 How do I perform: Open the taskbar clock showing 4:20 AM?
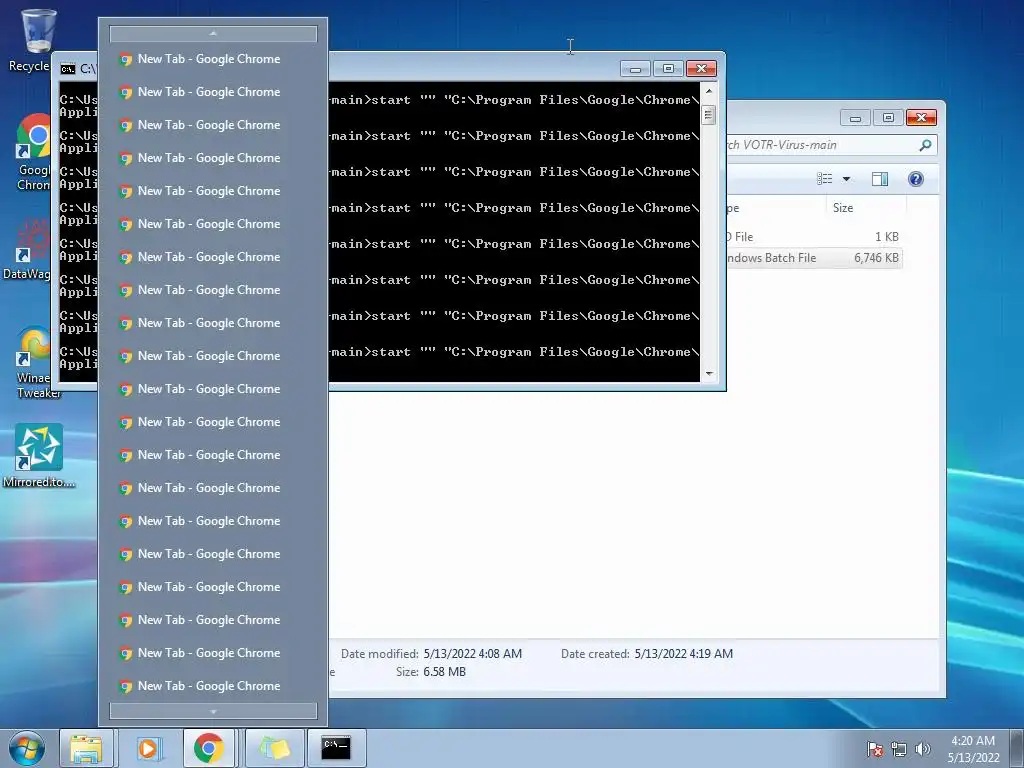coord(973,749)
